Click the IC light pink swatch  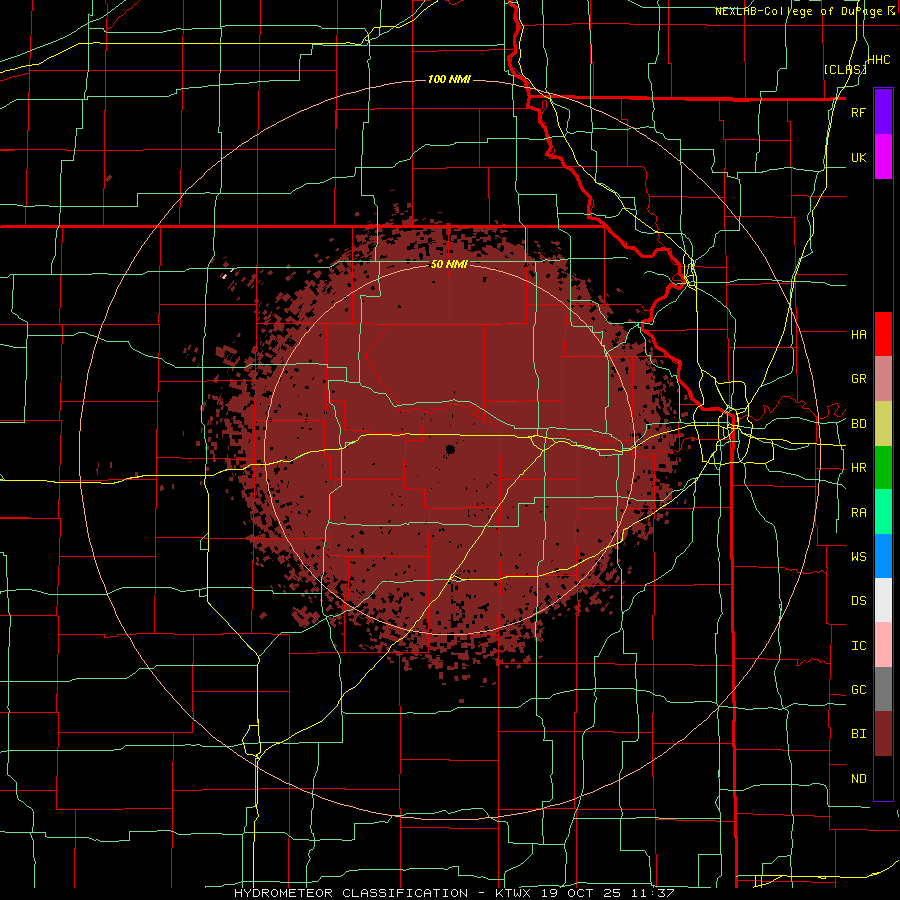coord(883,645)
